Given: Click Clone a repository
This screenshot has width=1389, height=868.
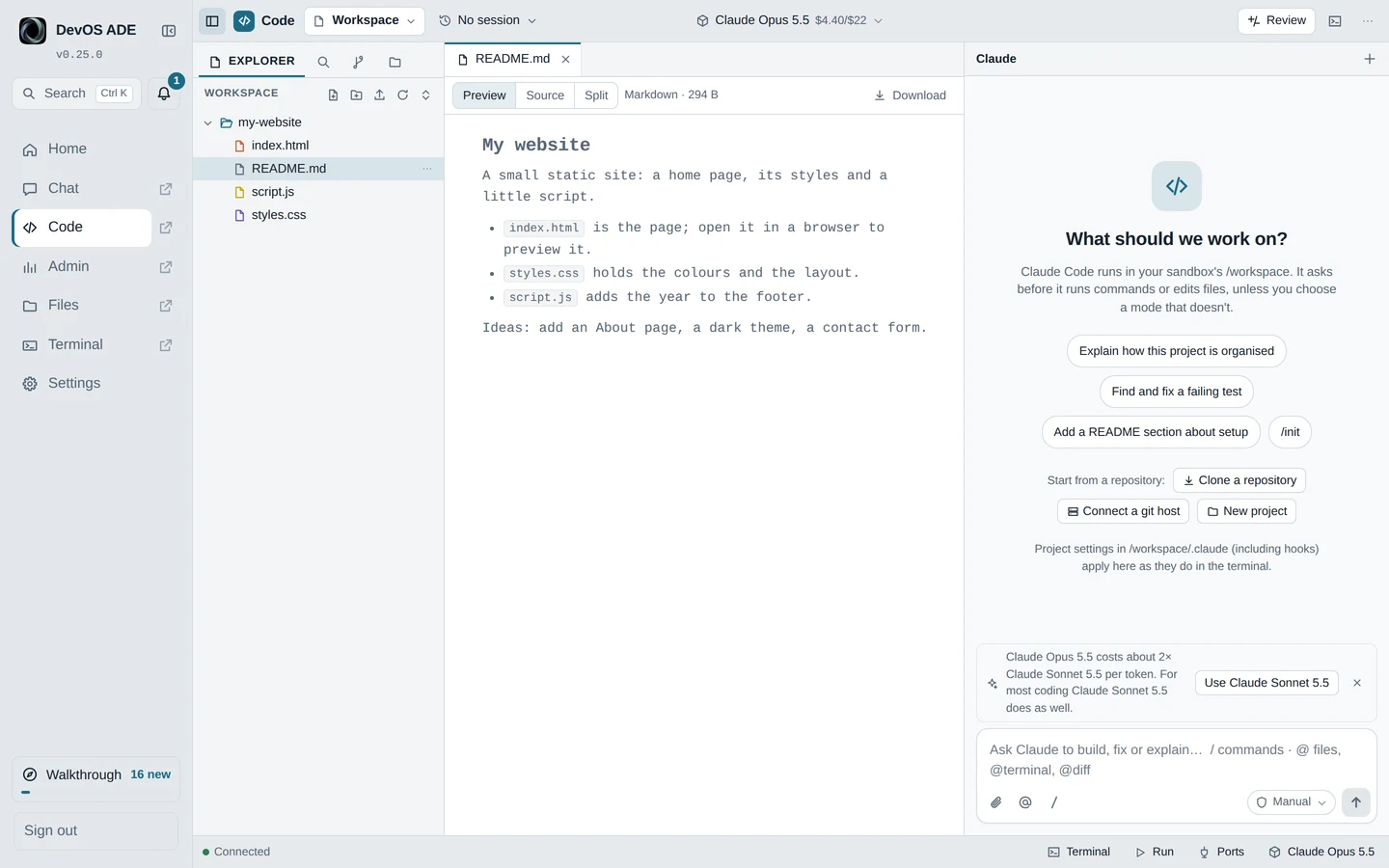Looking at the screenshot, I should tap(1239, 480).
